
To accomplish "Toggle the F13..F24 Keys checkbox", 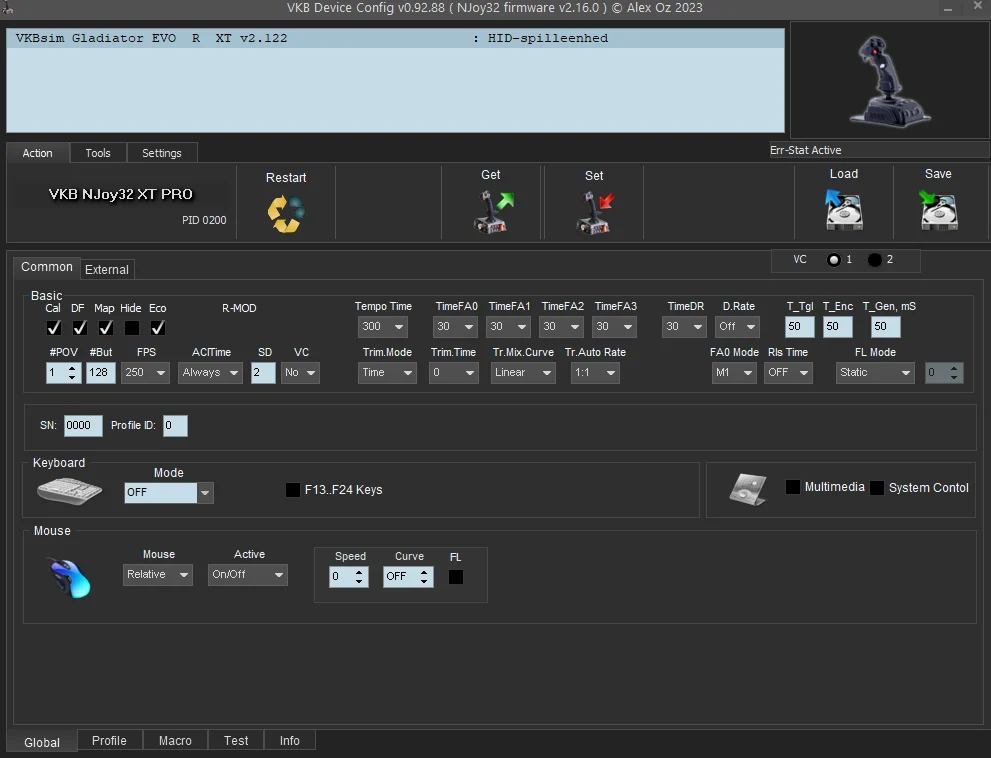I will pyautogui.click(x=293, y=490).
